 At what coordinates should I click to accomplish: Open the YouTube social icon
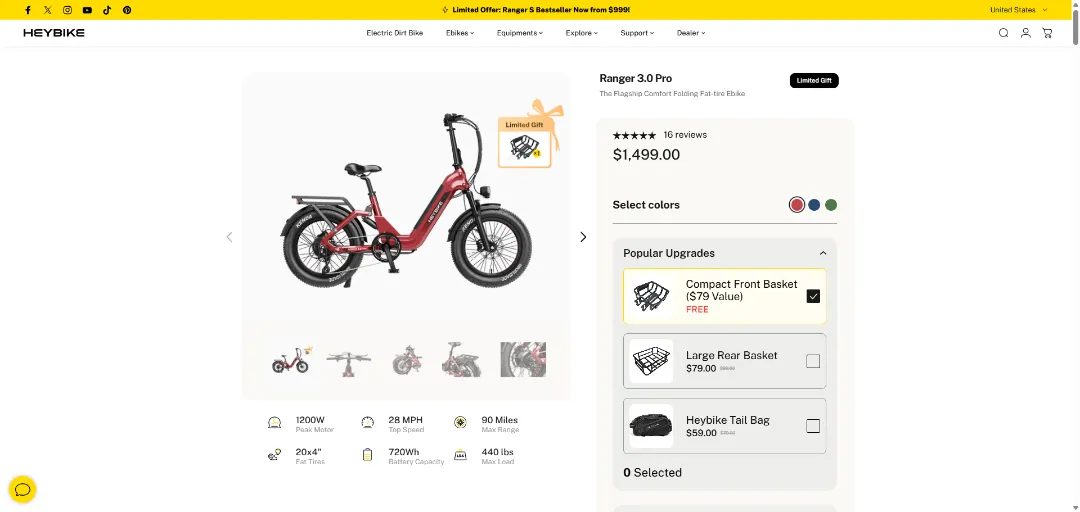tap(87, 10)
